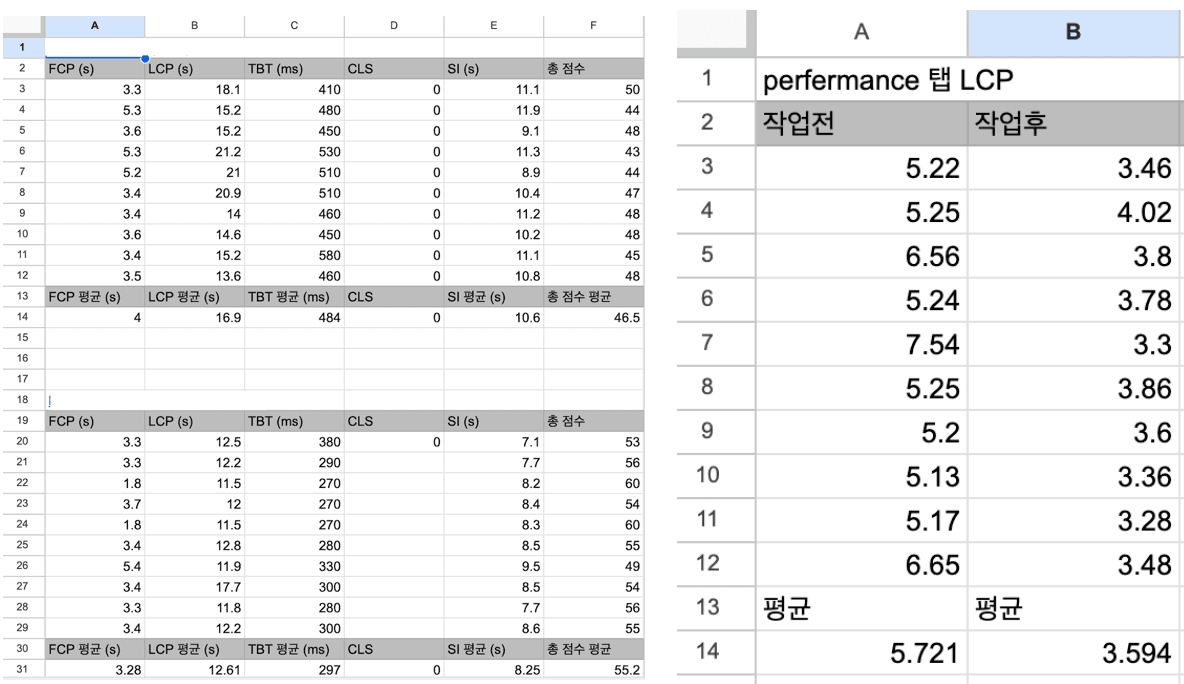Click the 3.594 average value cell
Image resolution: width=1184 pixels, height=684 pixels.
point(1074,653)
